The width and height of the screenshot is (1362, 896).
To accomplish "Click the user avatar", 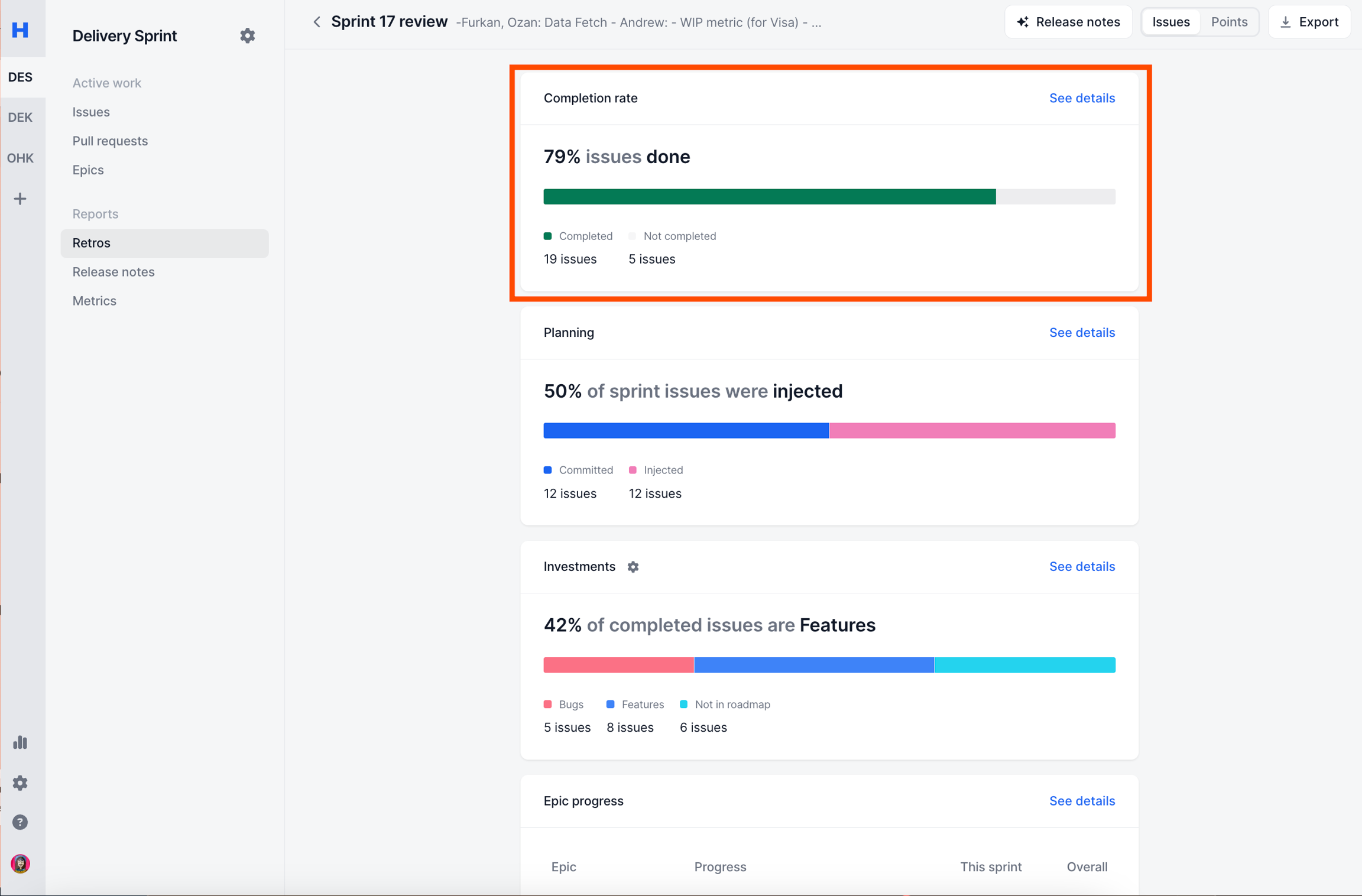I will (x=20, y=863).
